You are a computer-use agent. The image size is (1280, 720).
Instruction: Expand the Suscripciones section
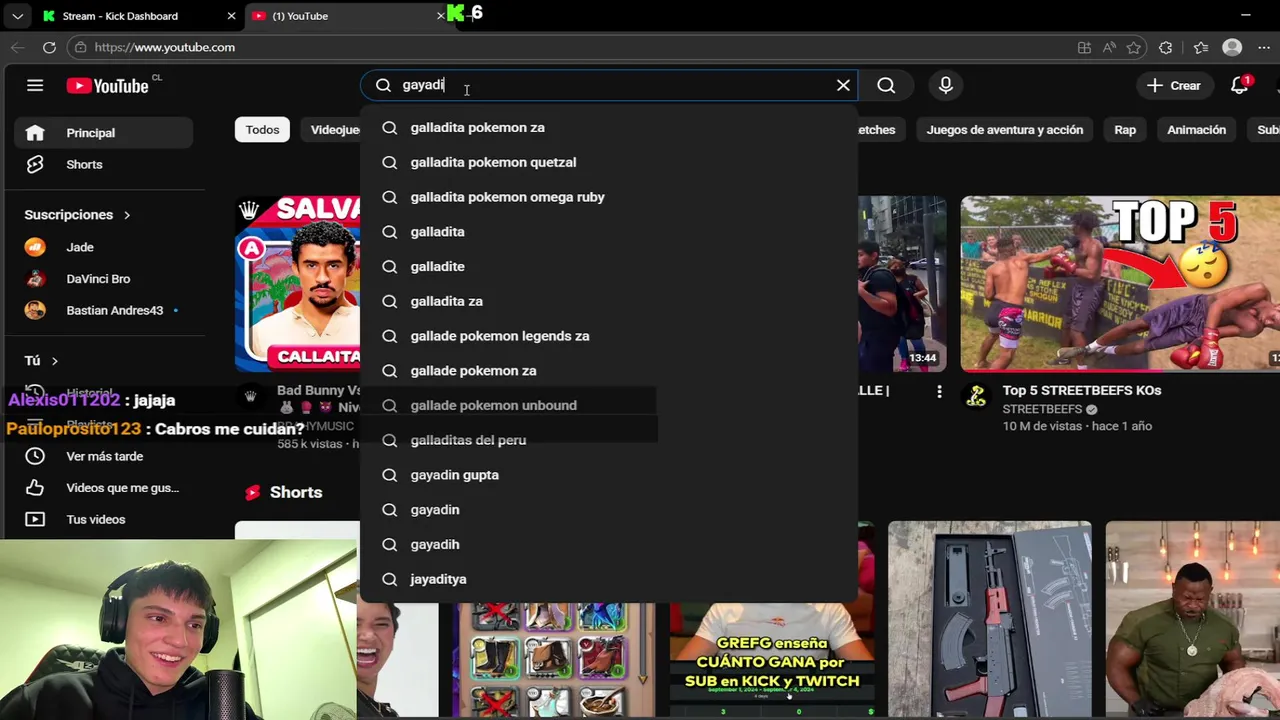[x=78, y=215]
